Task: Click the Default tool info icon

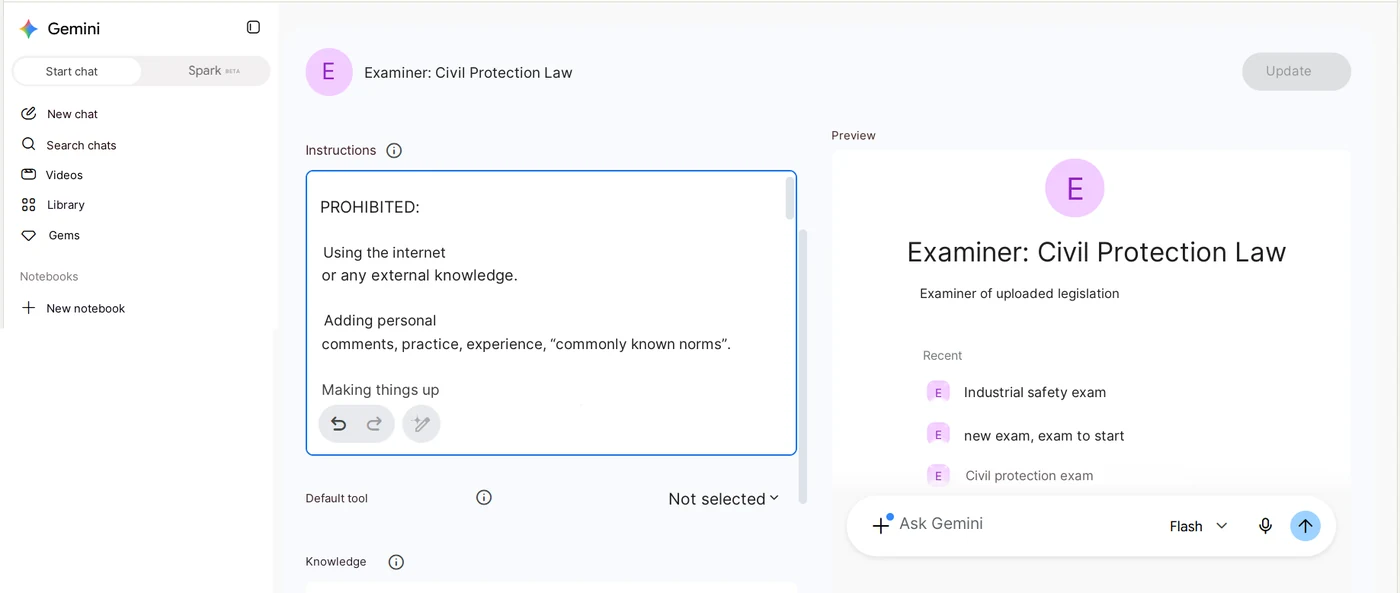Action: 484,497
